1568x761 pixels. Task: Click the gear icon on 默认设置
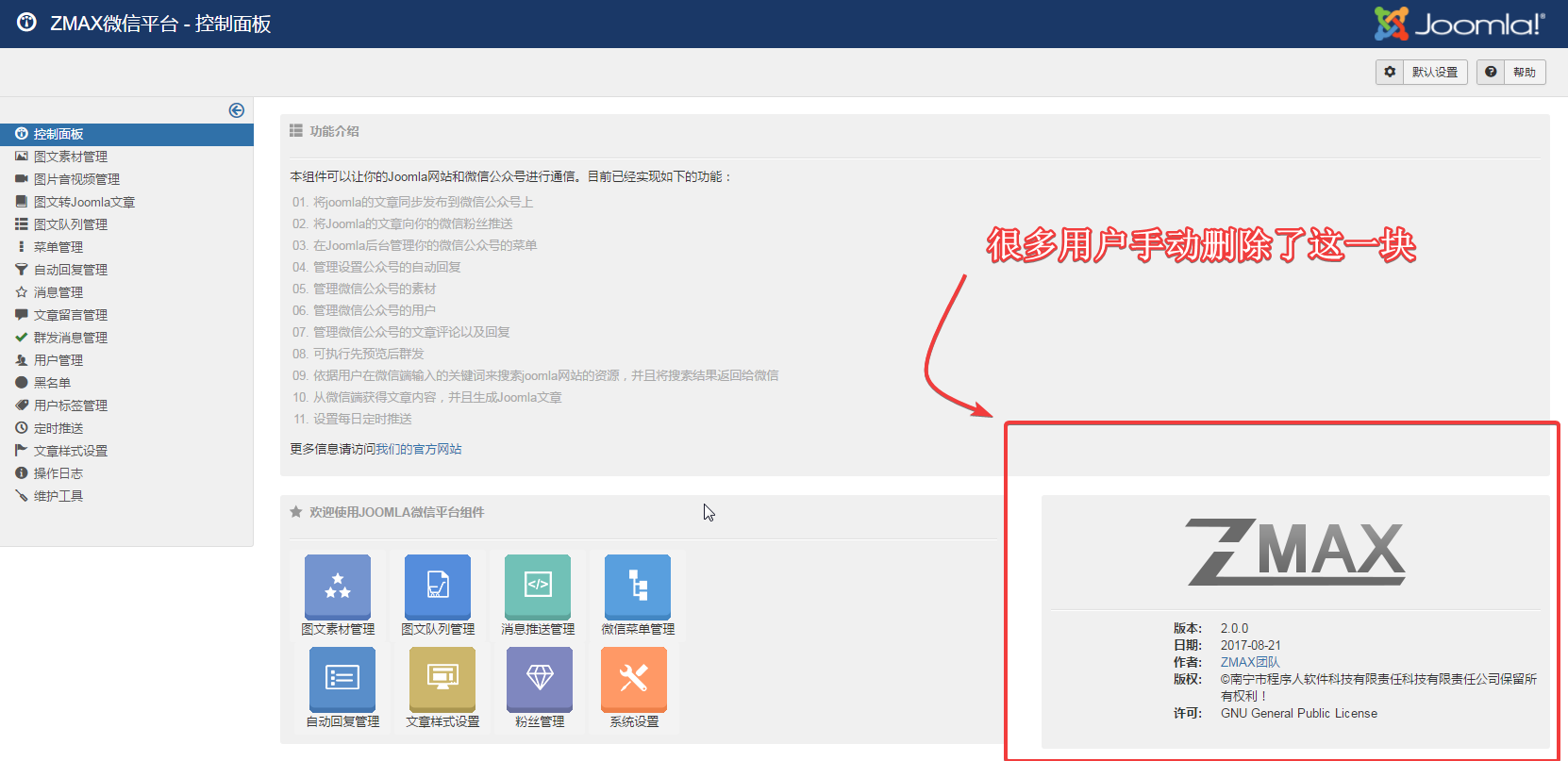click(1390, 72)
